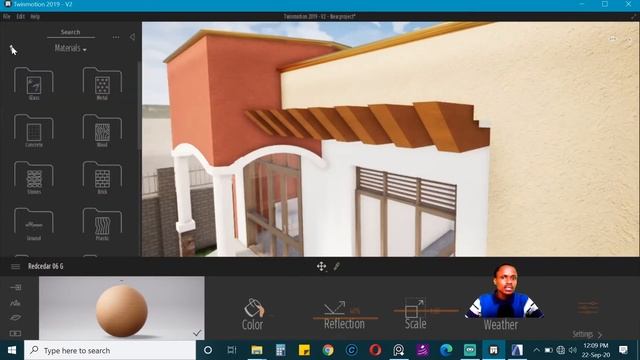Viewport: 640px width, 360px height.
Task: Open Sticky Notes from the taskbar
Action: [304, 350]
